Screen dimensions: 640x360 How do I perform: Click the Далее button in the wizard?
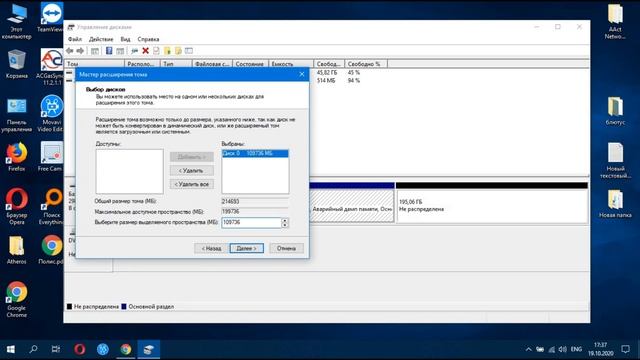[247, 248]
